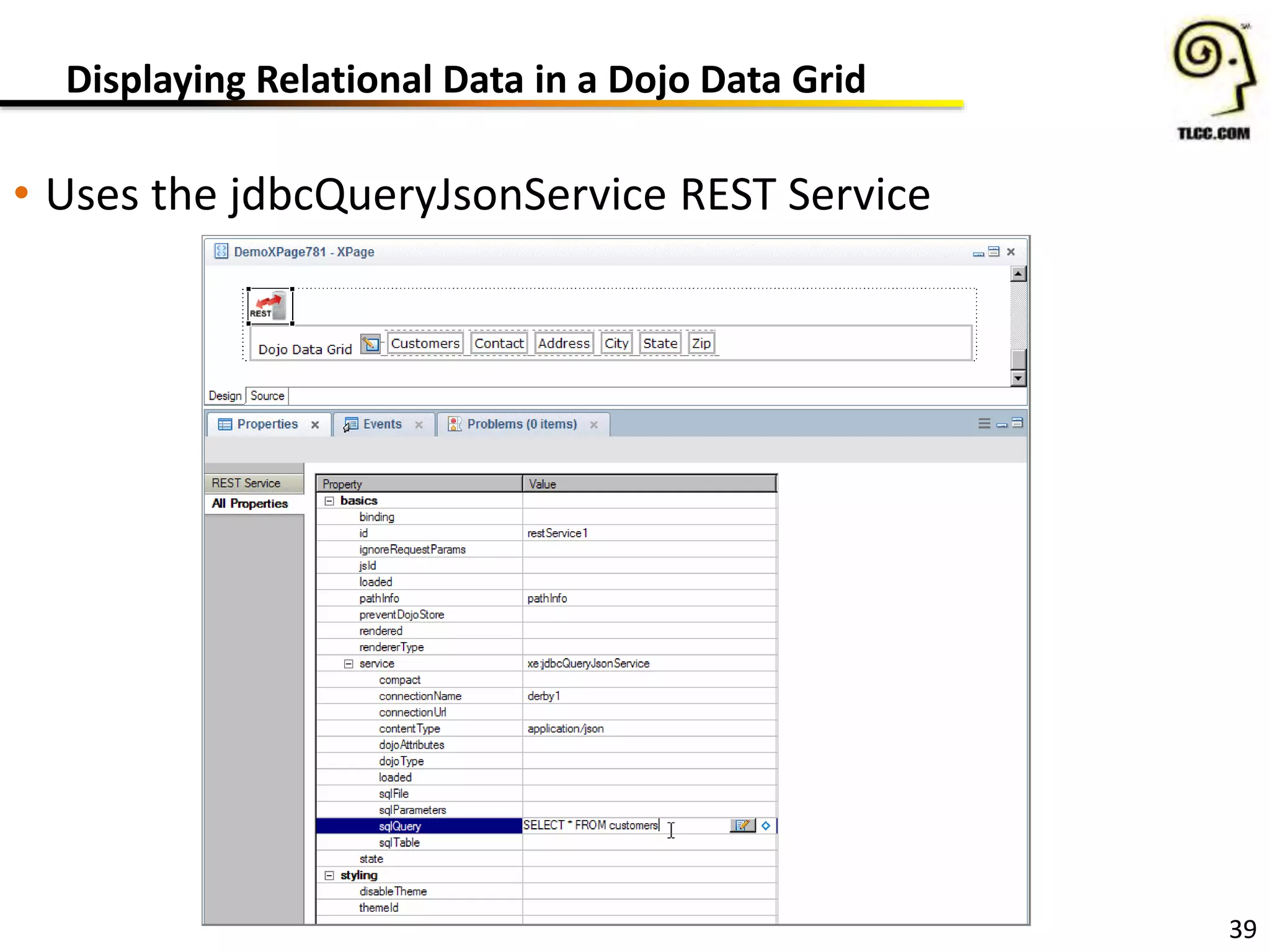Select the disableTheme property row
This screenshot has height=952, width=1270.
pyautogui.click(x=546, y=891)
